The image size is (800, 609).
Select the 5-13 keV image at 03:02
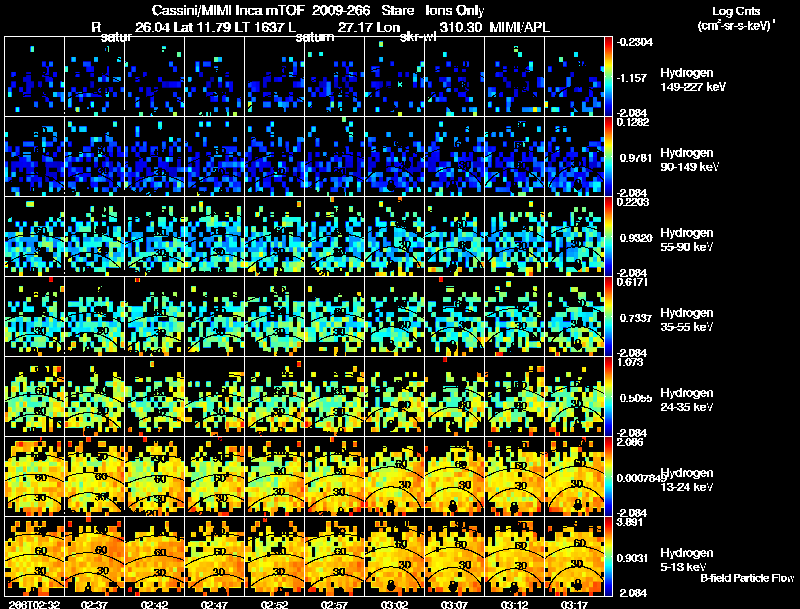(394, 557)
